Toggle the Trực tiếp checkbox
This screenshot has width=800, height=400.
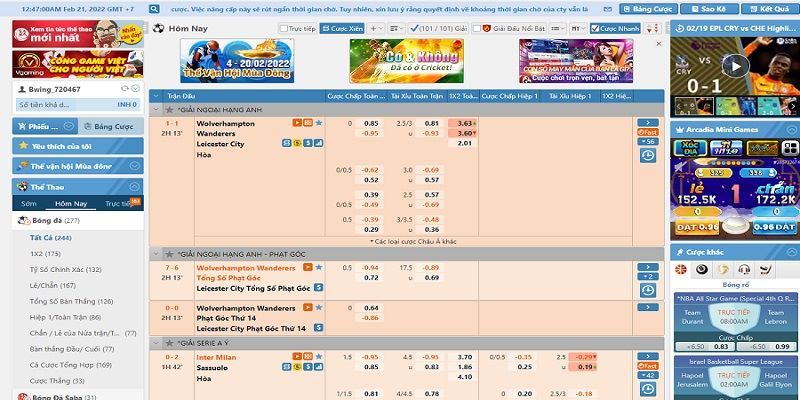point(285,29)
